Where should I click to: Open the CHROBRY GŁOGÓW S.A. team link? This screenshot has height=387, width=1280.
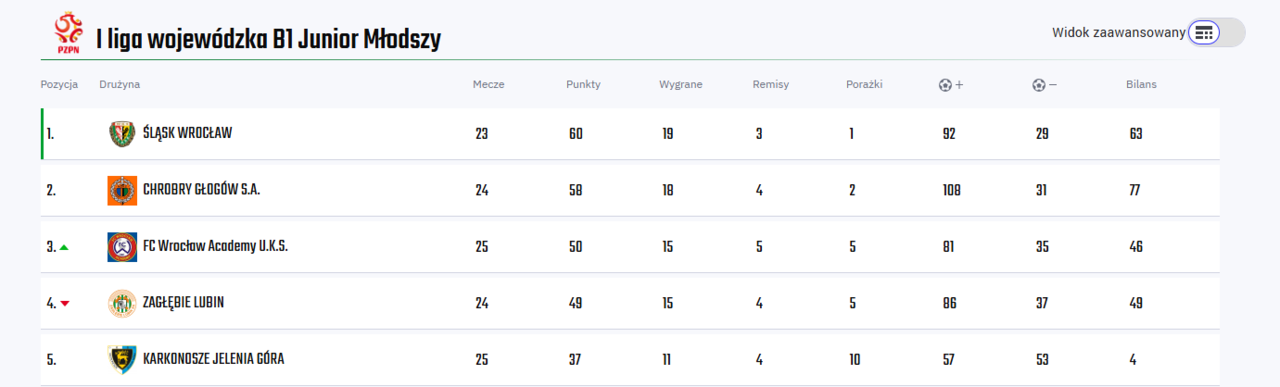[201, 190]
